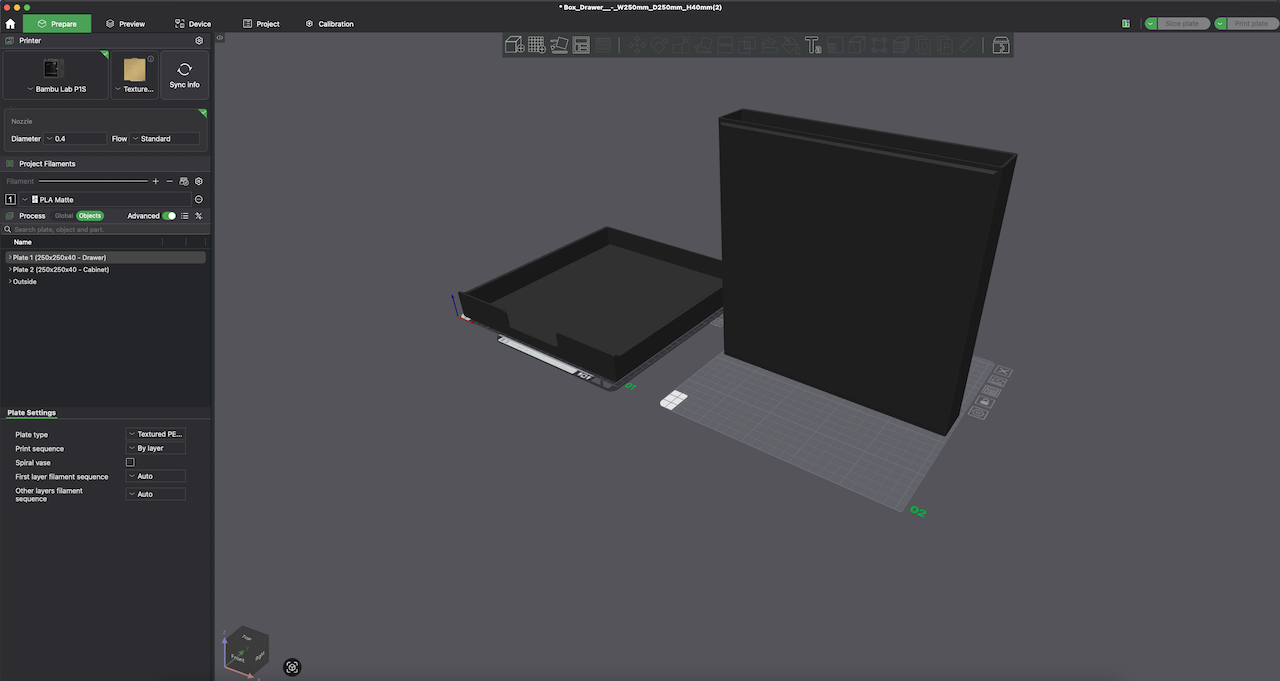
Task: Click the PLA Matte edit circle icon
Action: point(199,200)
